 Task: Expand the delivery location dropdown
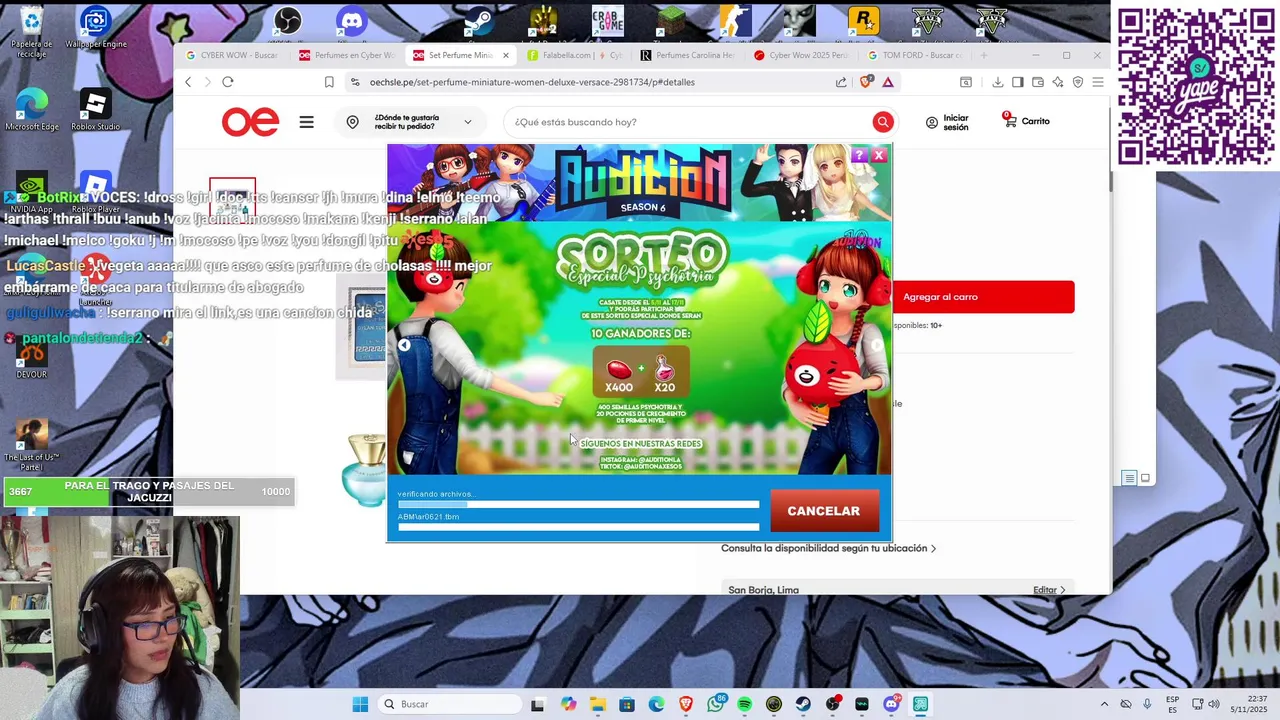[409, 122]
